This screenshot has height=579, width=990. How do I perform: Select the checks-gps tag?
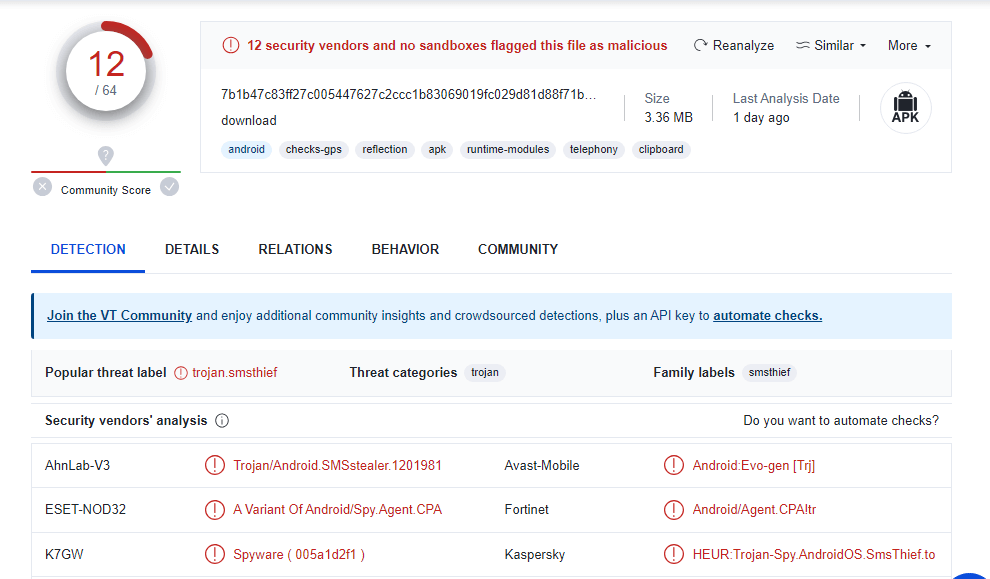point(314,150)
